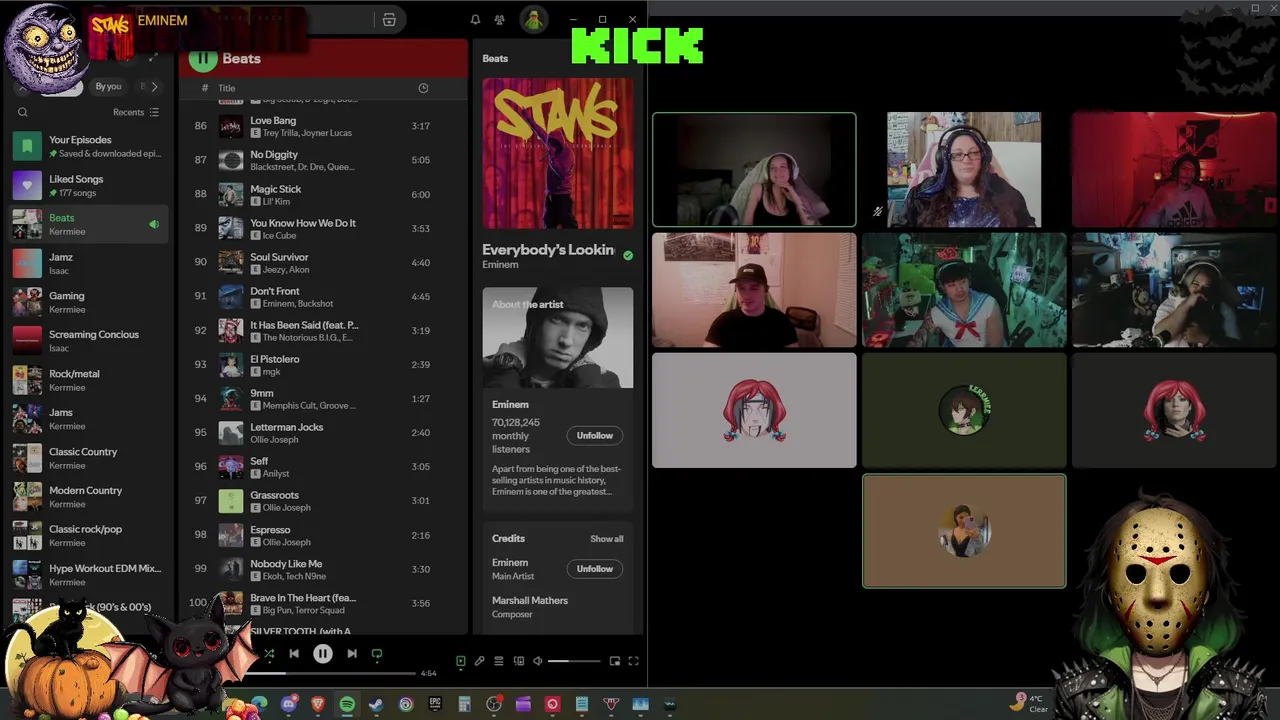Play the track Love Bang
Viewport: 1280px width, 720px height.
[x=323, y=126]
